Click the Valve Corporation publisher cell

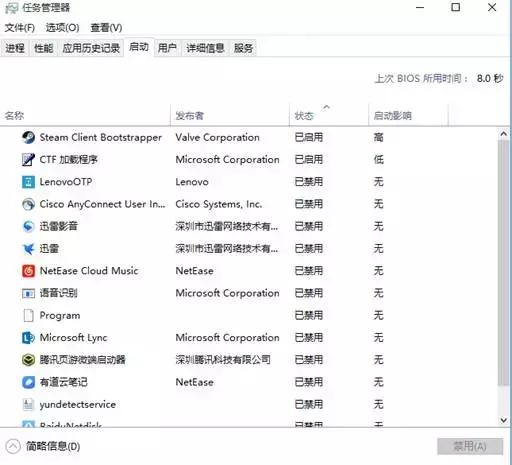(x=217, y=137)
